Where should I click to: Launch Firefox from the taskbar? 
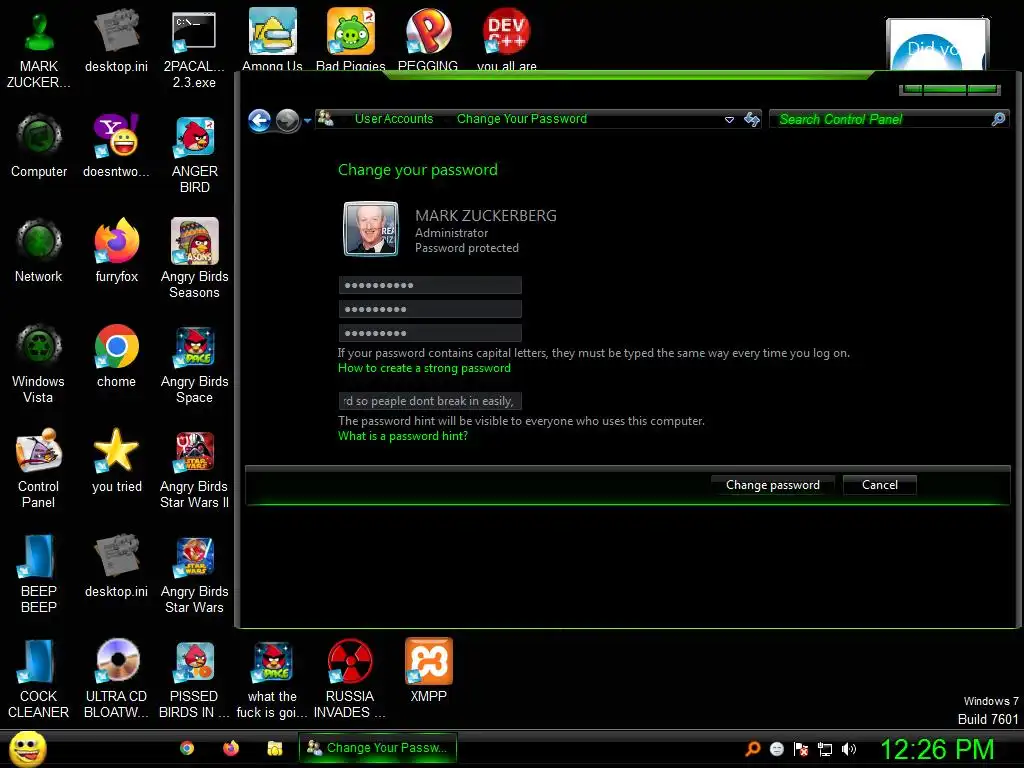tap(231, 748)
